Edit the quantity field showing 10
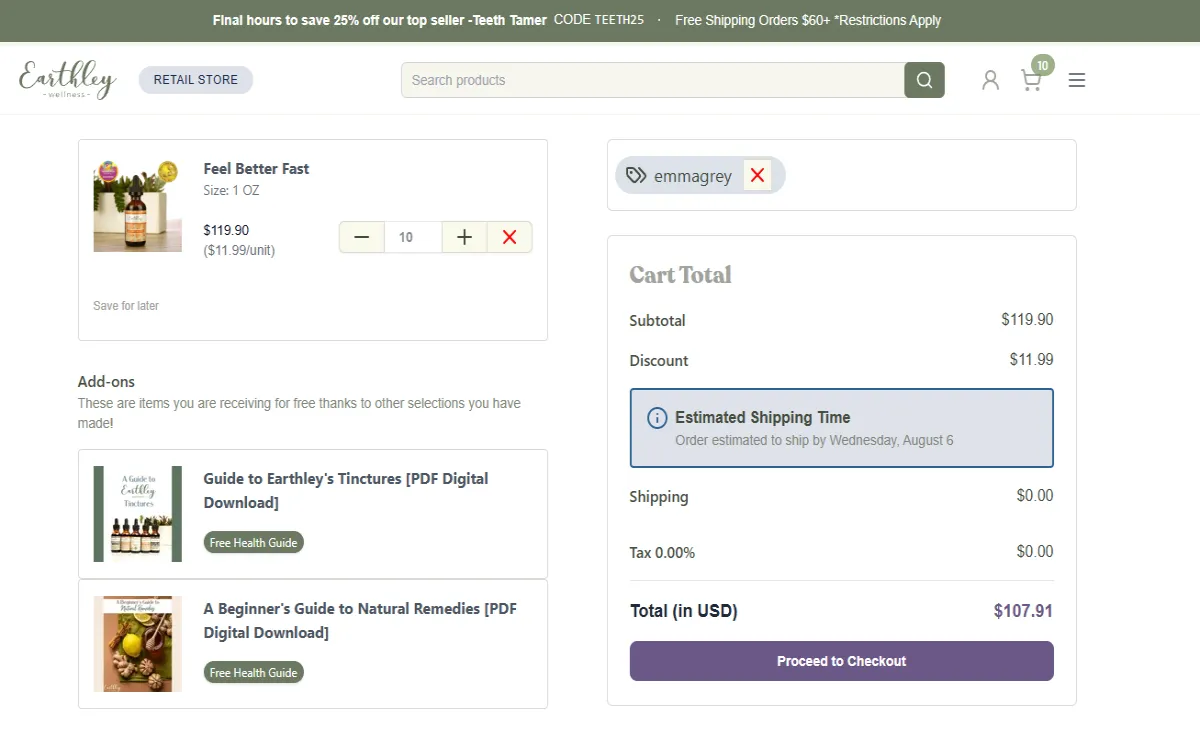The width and height of the screenshot is (1200, 748). click(x=412, y=237)
